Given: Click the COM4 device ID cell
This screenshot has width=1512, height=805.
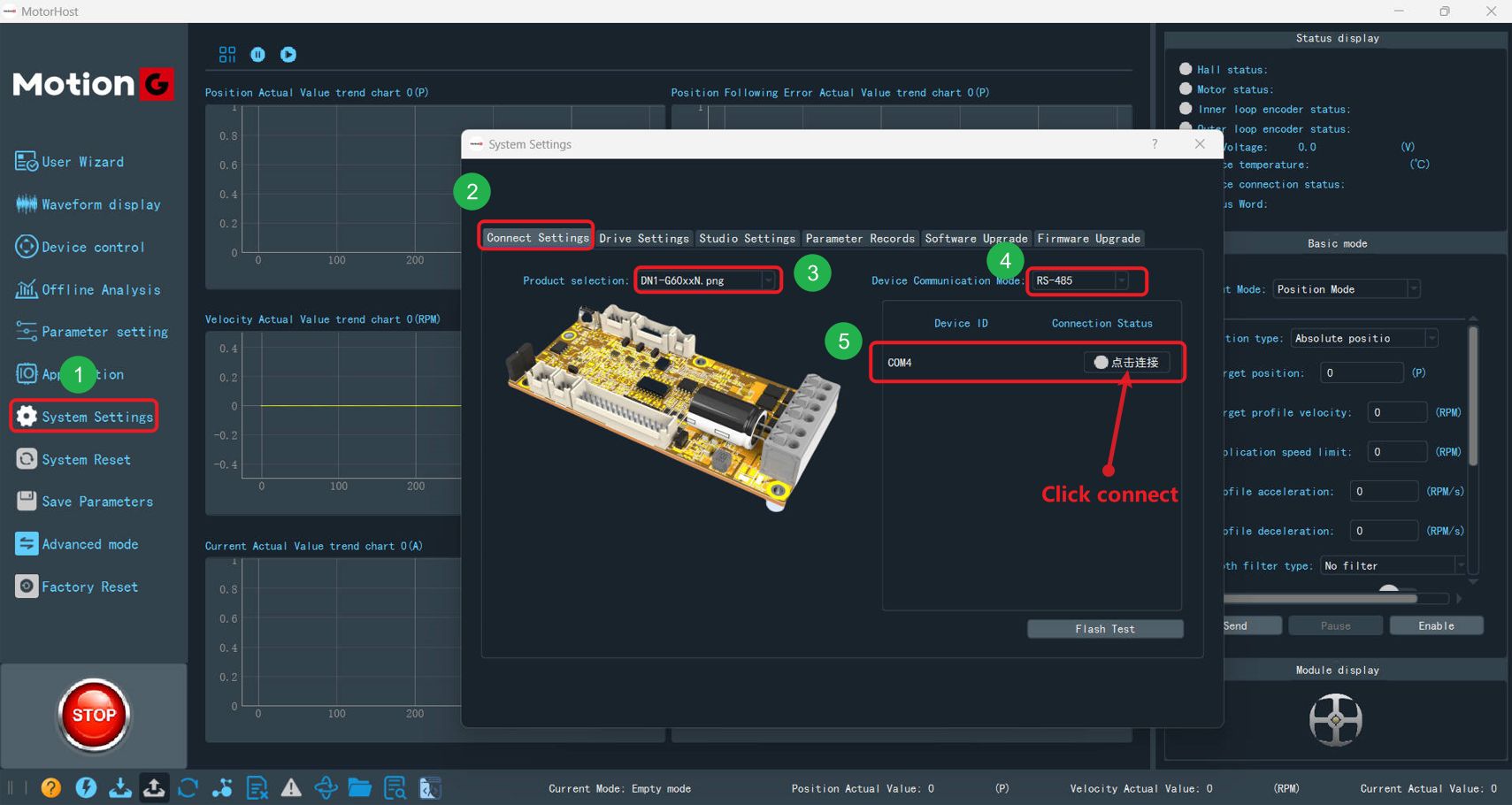Looking at the screenshot, I should (900, 363).
